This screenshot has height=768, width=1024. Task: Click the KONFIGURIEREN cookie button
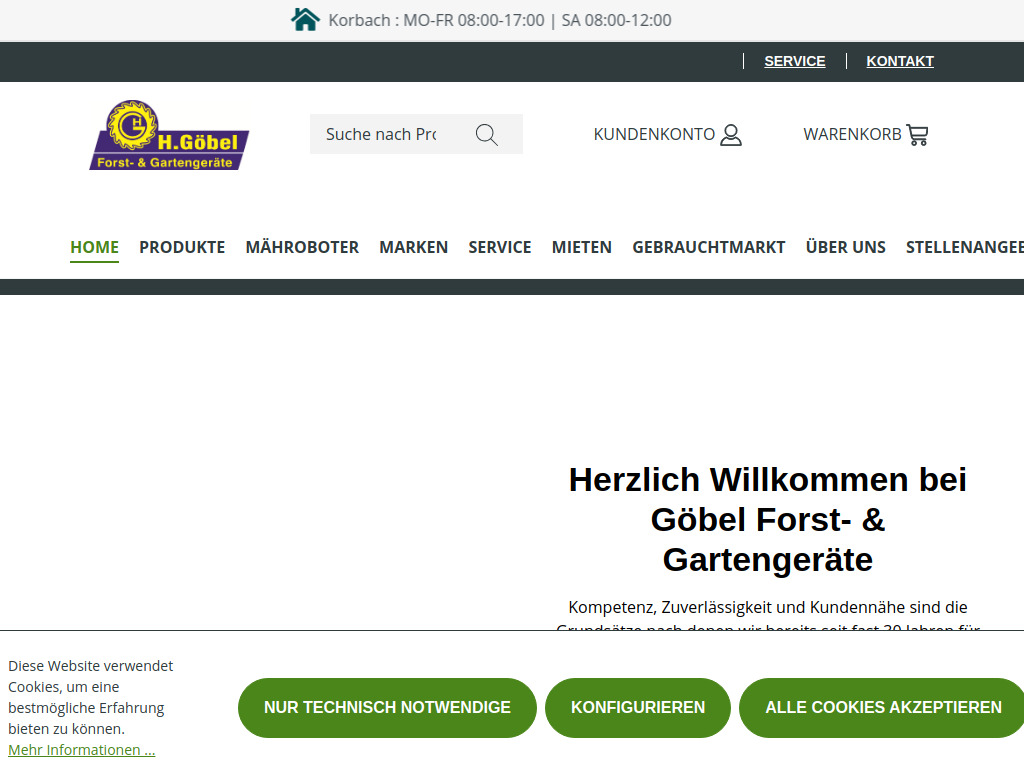637,707
